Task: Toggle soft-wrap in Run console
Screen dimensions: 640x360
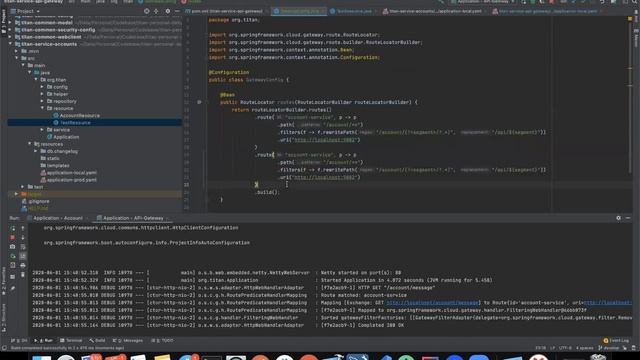Action: pyautogui.click(x=23, y=247)
